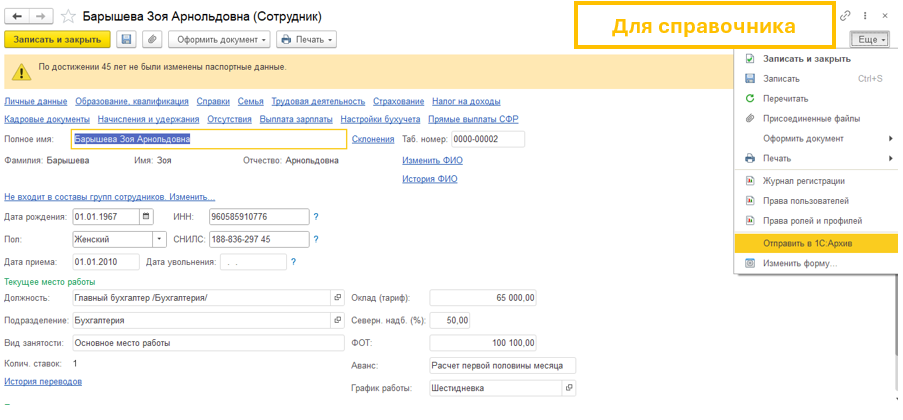The height and width of the screenshot is (420, 903).
Task: Open the Справки link
Action: point(213,101)
